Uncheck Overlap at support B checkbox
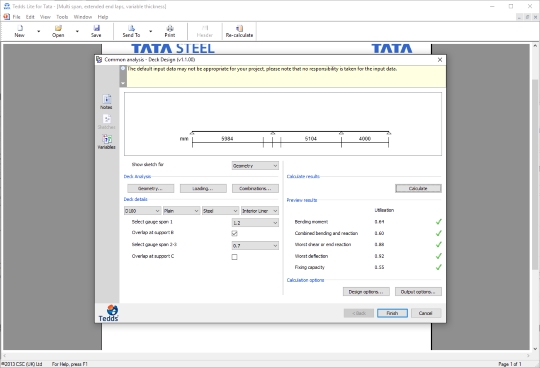Screen dimensions: 540x368 (x=235, y=233)
